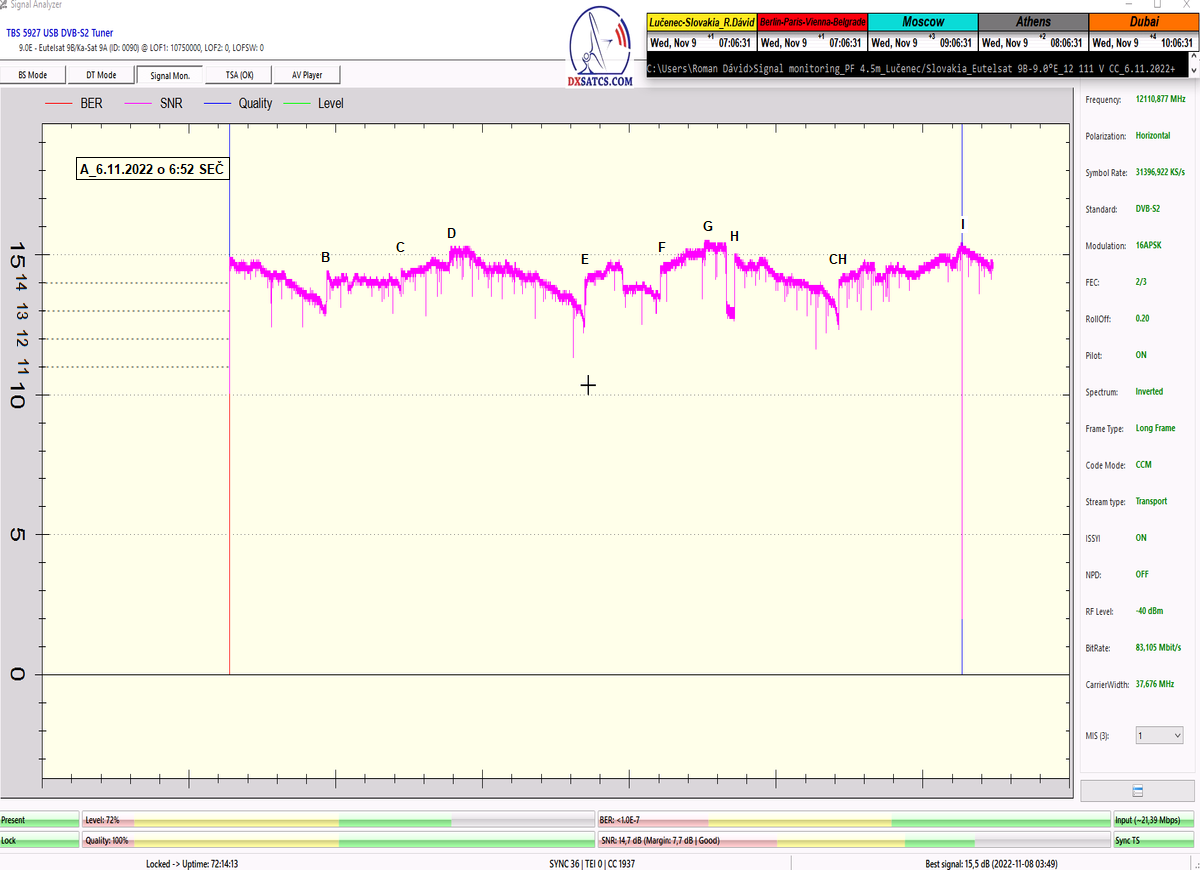This screenshot has height=870, width=1200.
Task: Click the SNR 14,7 dB status bar
Action: click(x=852, y=841)
